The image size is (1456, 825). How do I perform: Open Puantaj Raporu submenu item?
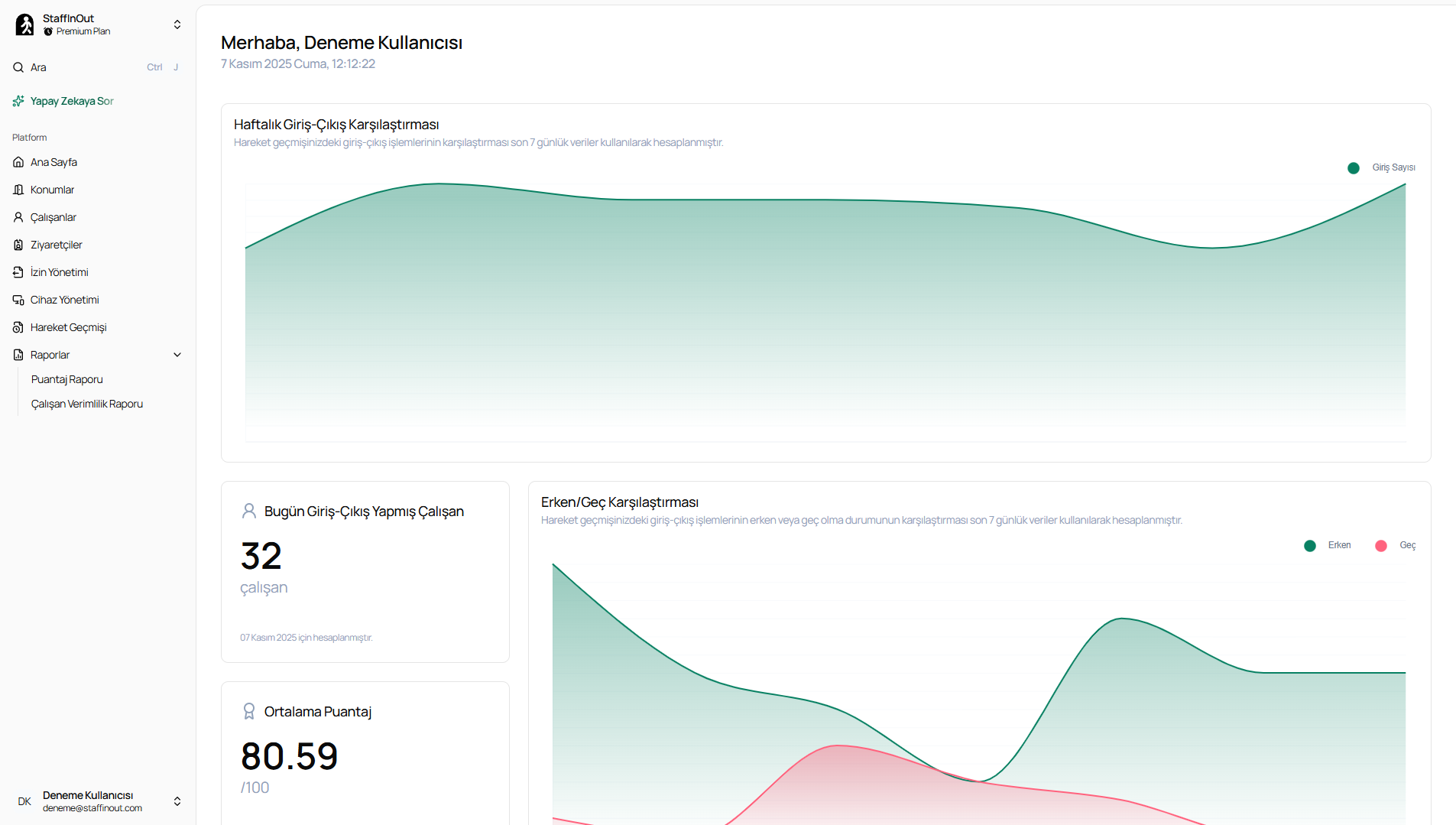pyautogui.click(x=67, y=379)
